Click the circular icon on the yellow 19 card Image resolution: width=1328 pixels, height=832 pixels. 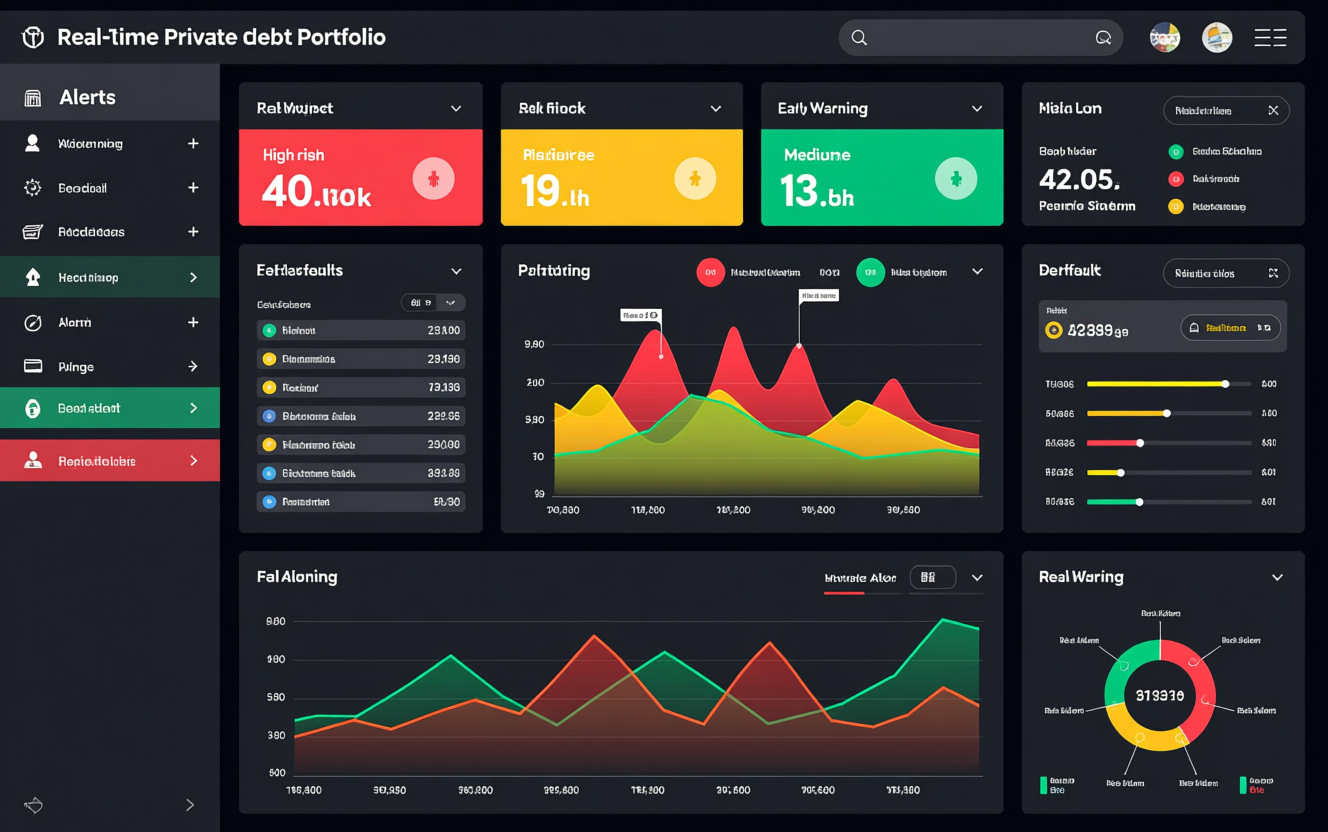695,179
